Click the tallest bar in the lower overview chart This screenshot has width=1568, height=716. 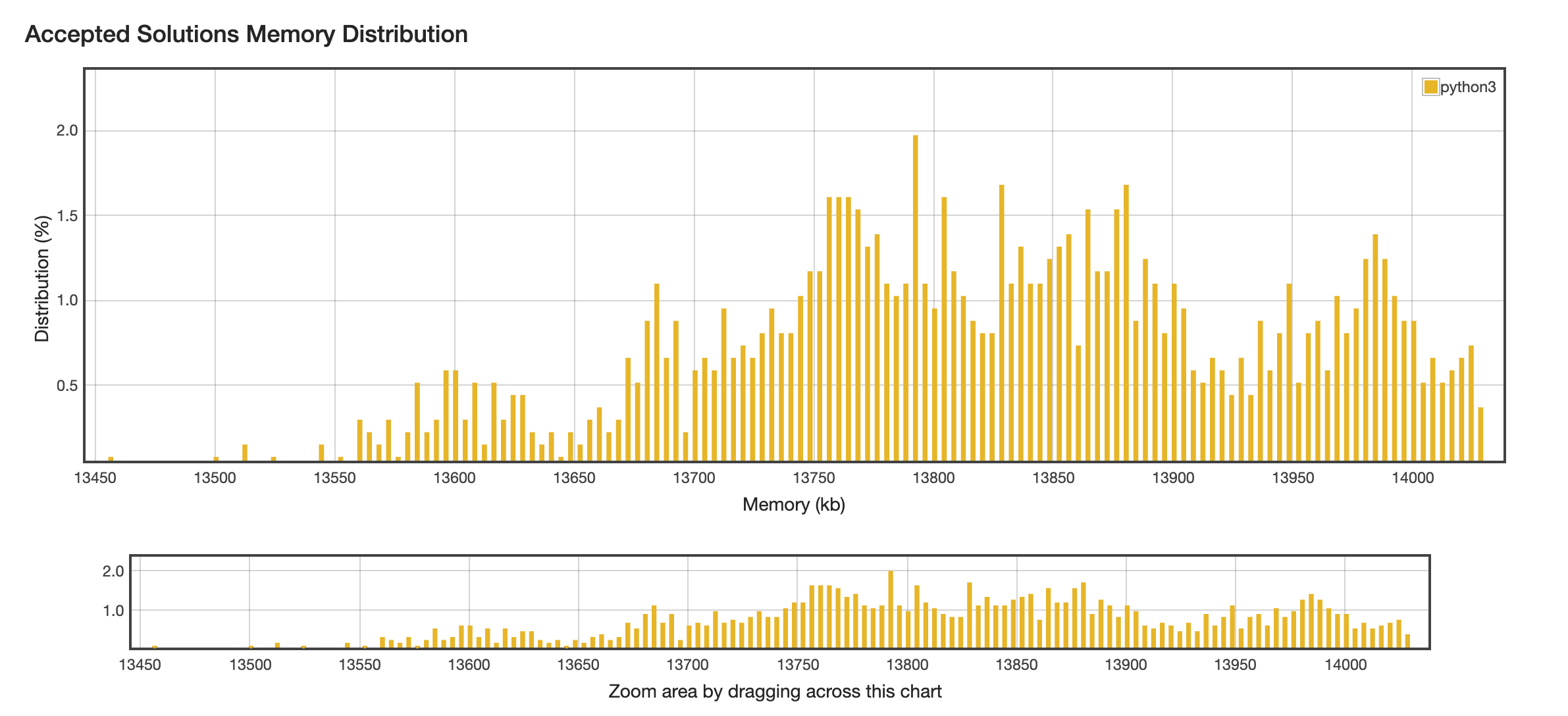pos(891,609)
